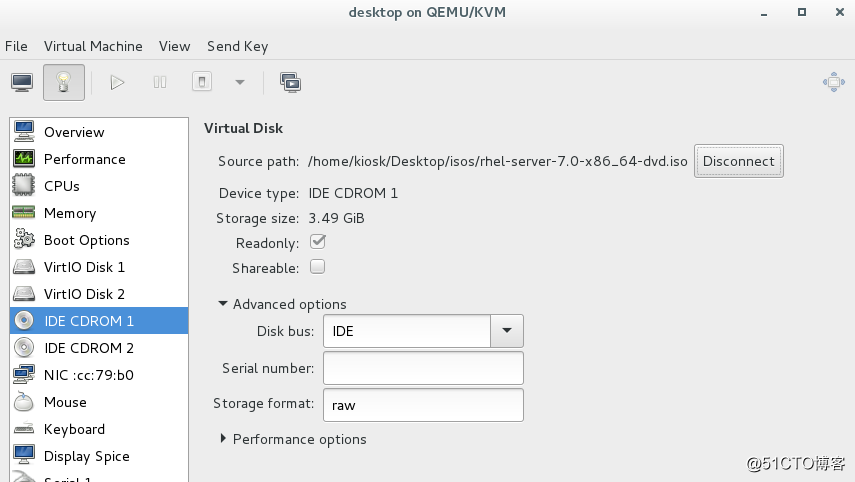
Task: Toggle fullscreen mode icon
Action: pos(834,82)
